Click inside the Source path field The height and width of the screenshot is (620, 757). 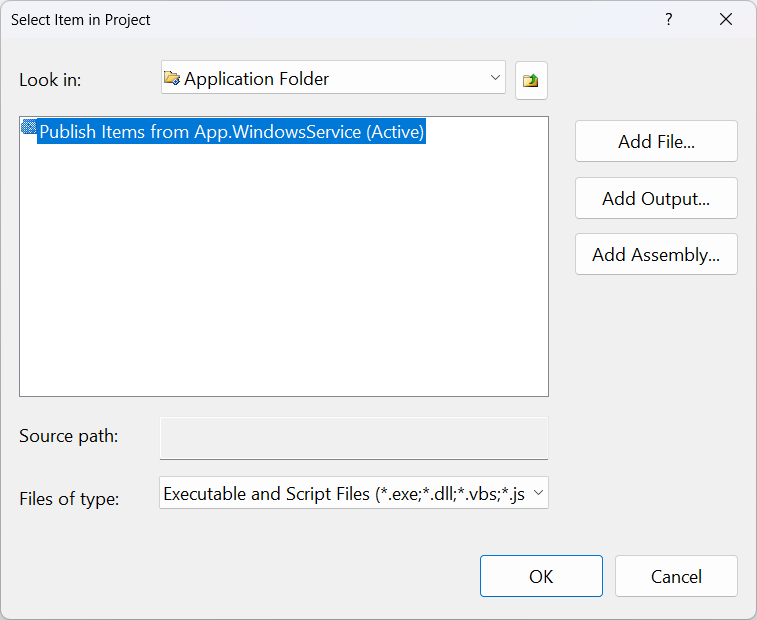coord(353,438)
